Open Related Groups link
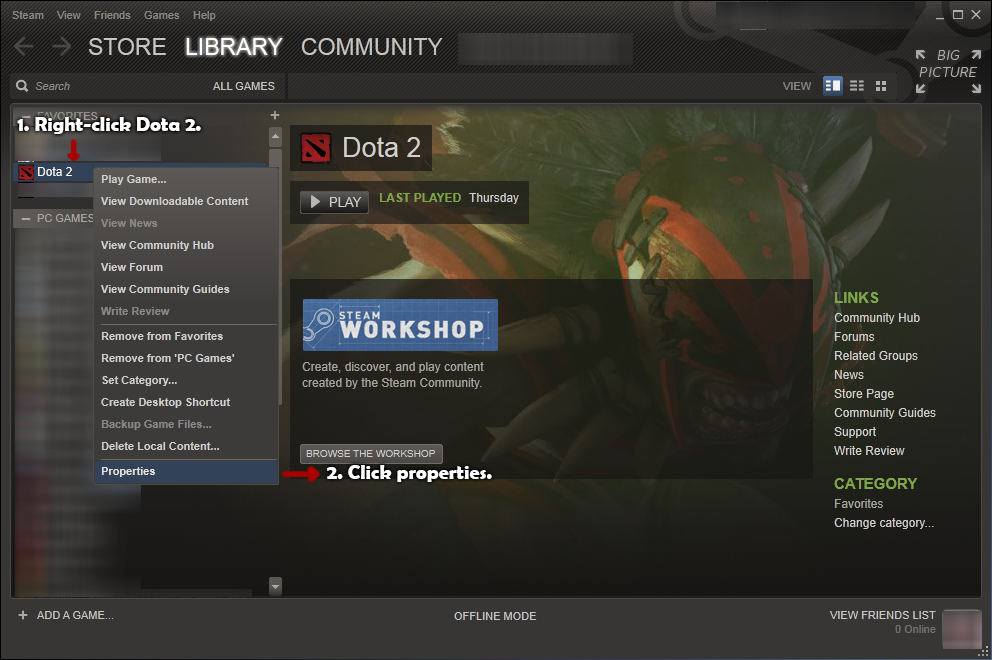Image resolution: width=992 pixels, height=660 pixels. coord(876,356)
